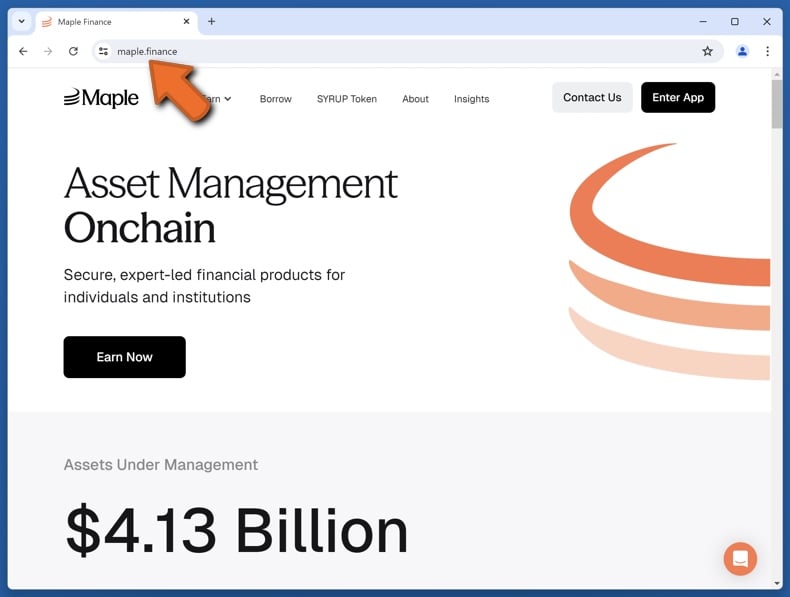Expand the Earn menu chevron
The image size is (790, 597).
(228, 99)
